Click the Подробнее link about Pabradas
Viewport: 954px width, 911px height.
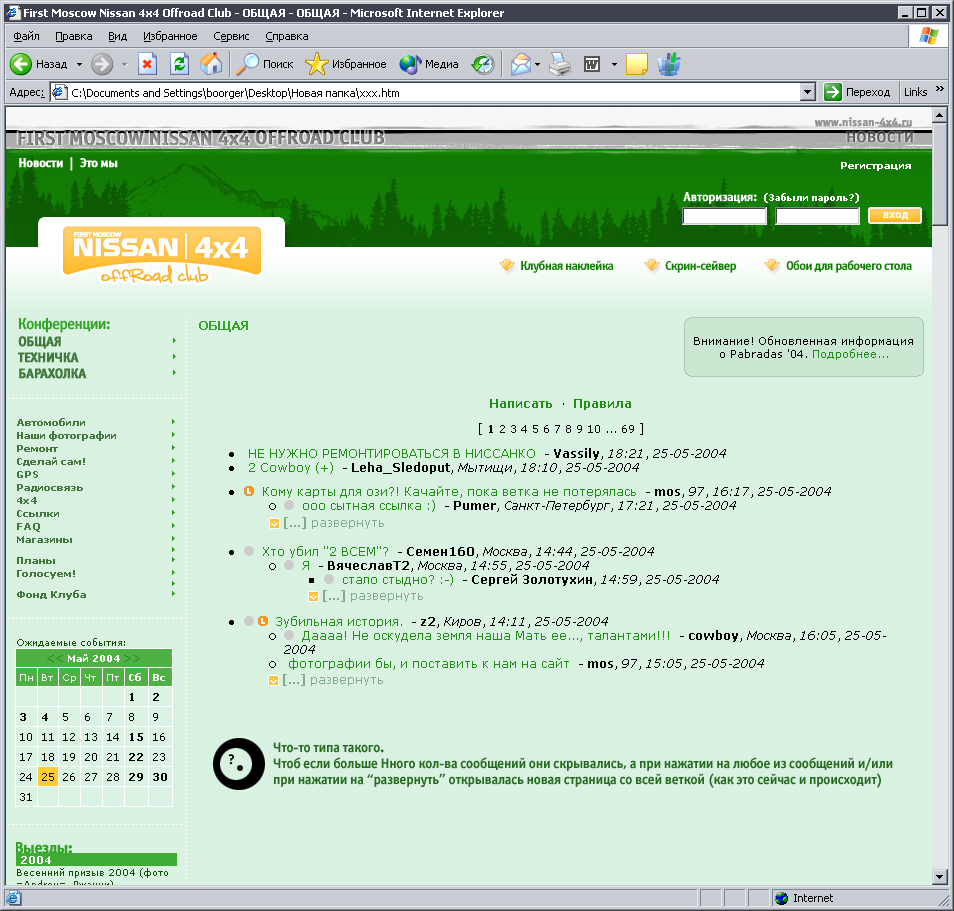[x=851, y=354]
